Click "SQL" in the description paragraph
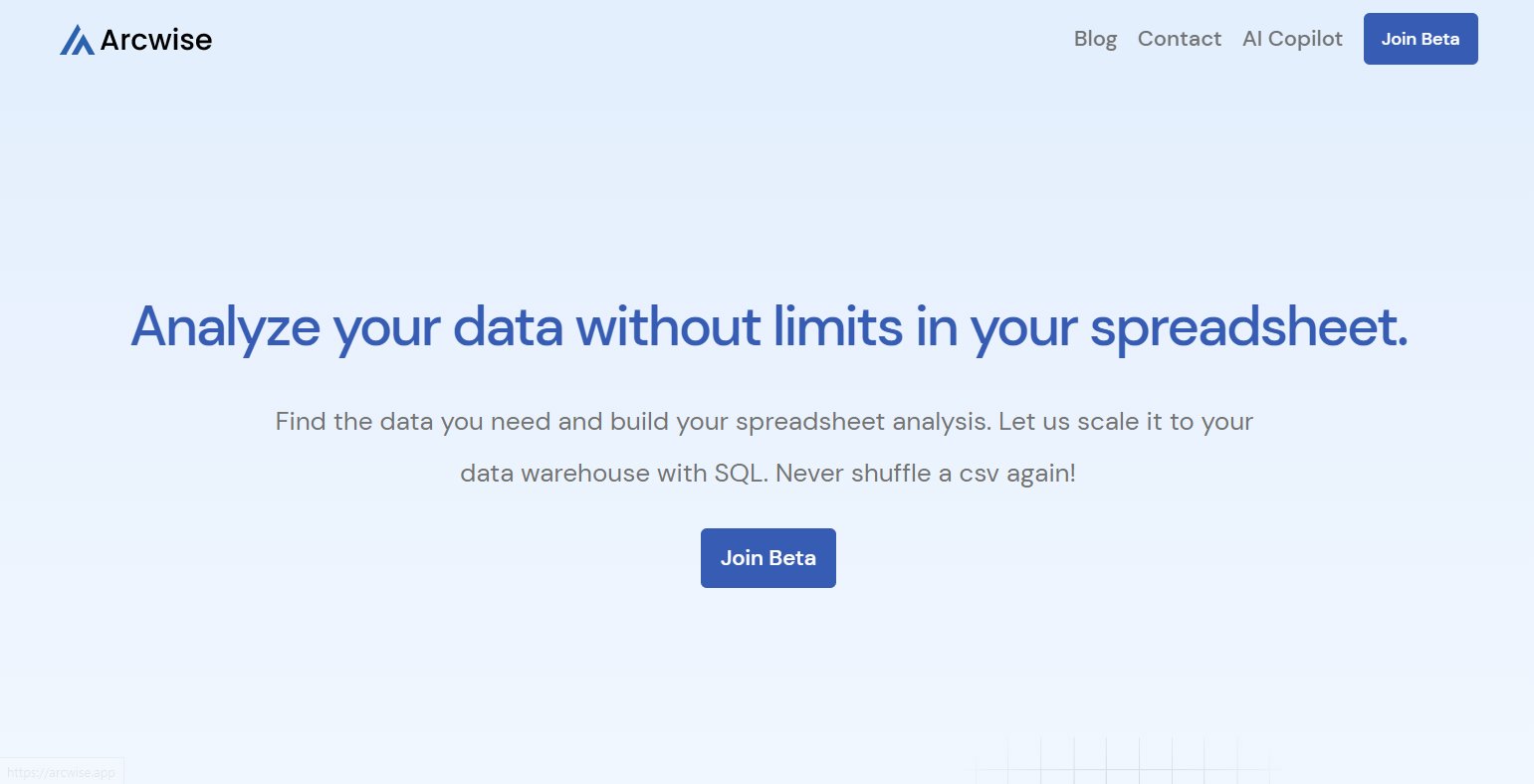The height and width of the screenshot is (784, 1534). click(x=739, y=474)
